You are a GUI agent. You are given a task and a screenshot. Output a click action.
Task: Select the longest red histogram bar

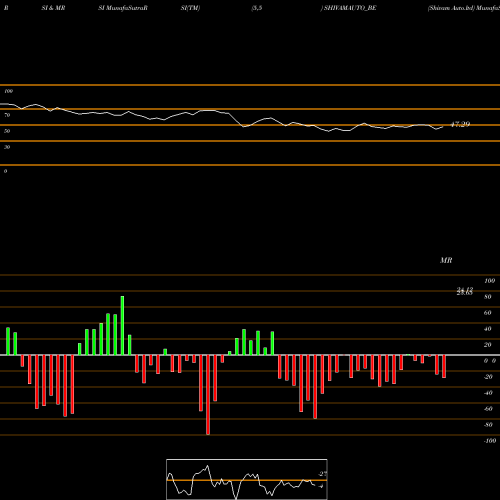(x=208, y=395)
